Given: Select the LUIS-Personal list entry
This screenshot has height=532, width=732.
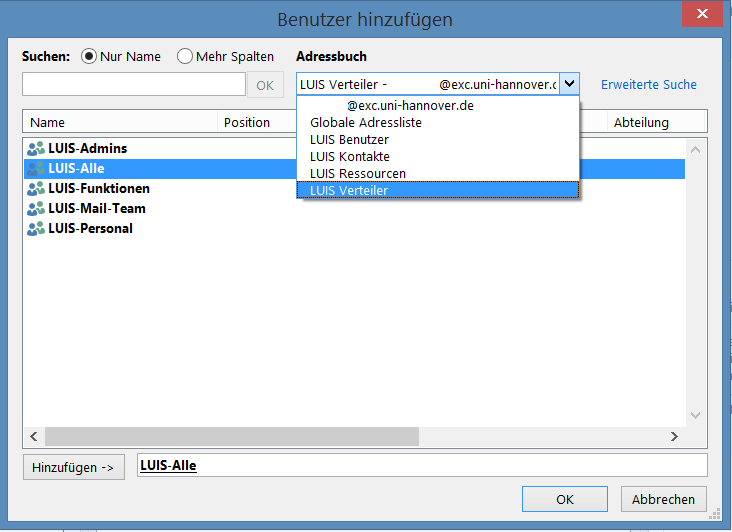Looking at the screenshot, I should click(x=354, y=229).
